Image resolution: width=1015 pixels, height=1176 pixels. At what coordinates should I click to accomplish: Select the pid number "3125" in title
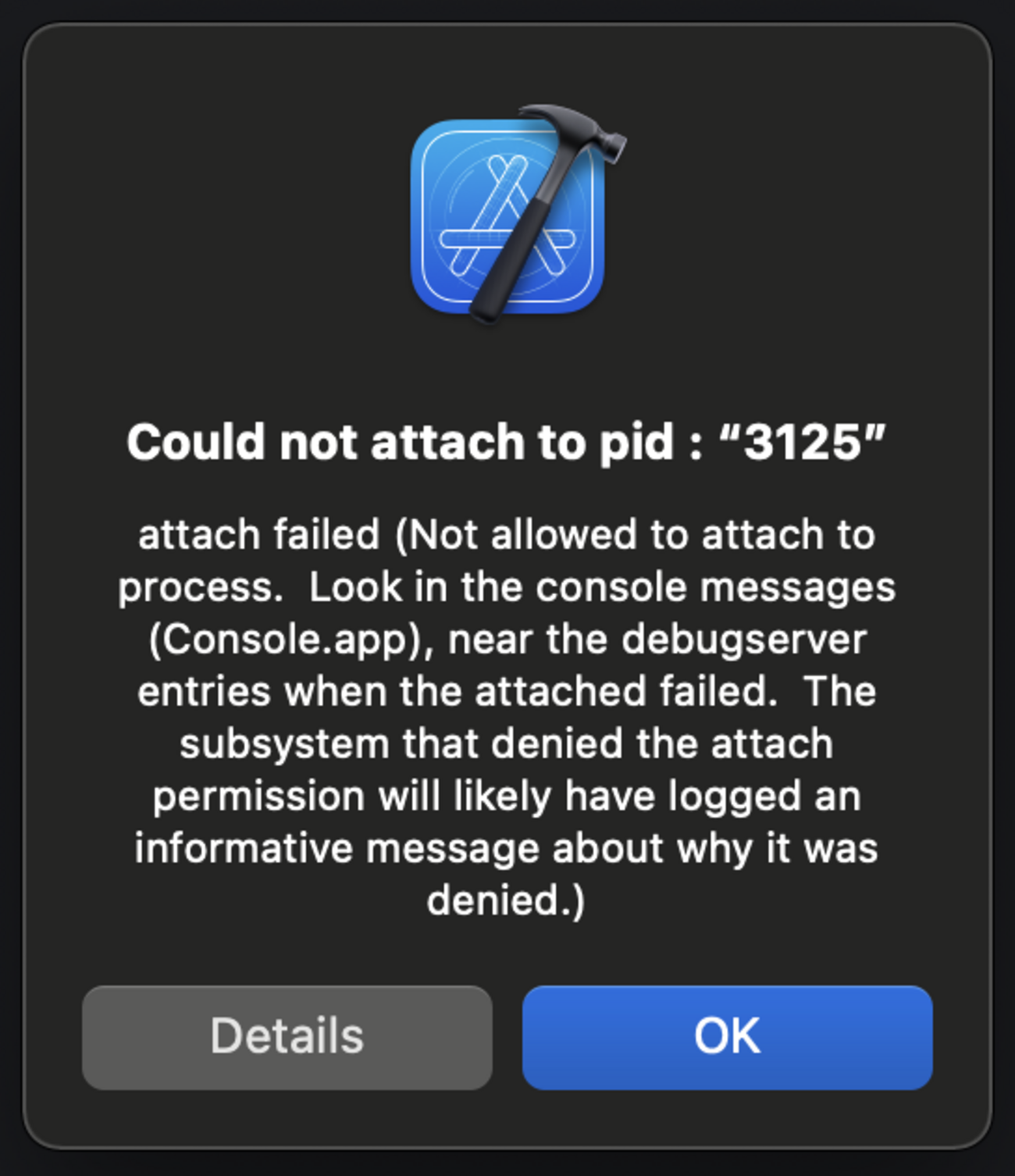tap(803, 442)
